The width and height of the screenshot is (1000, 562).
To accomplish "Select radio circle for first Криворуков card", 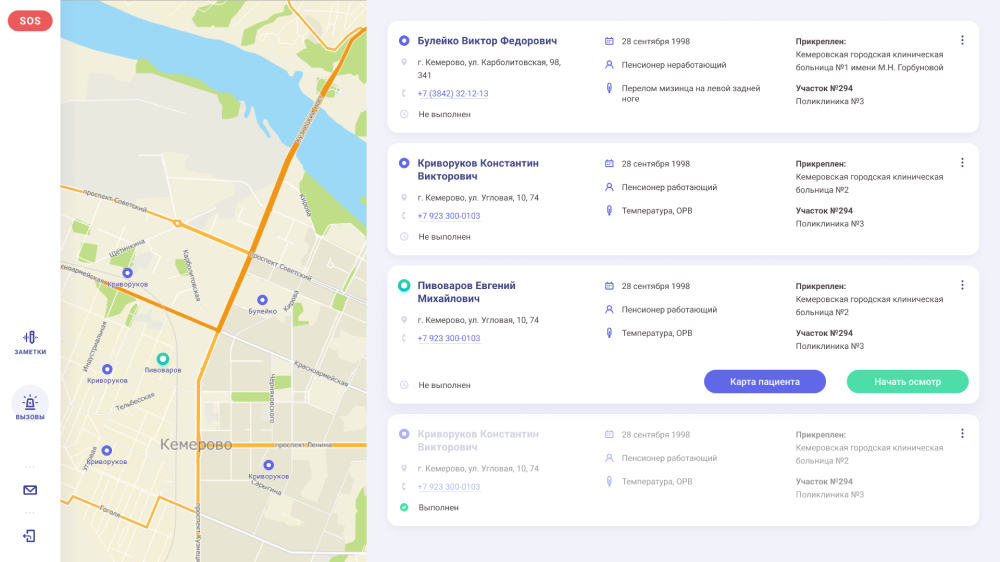I will click(x=404, y=163).
